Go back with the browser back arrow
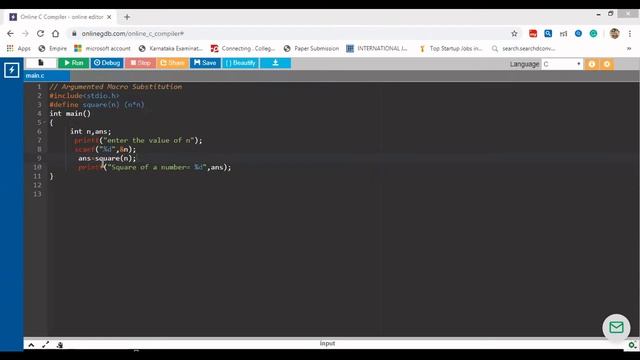This screenshot has height=360, width=640. click(x=10, y=33)
